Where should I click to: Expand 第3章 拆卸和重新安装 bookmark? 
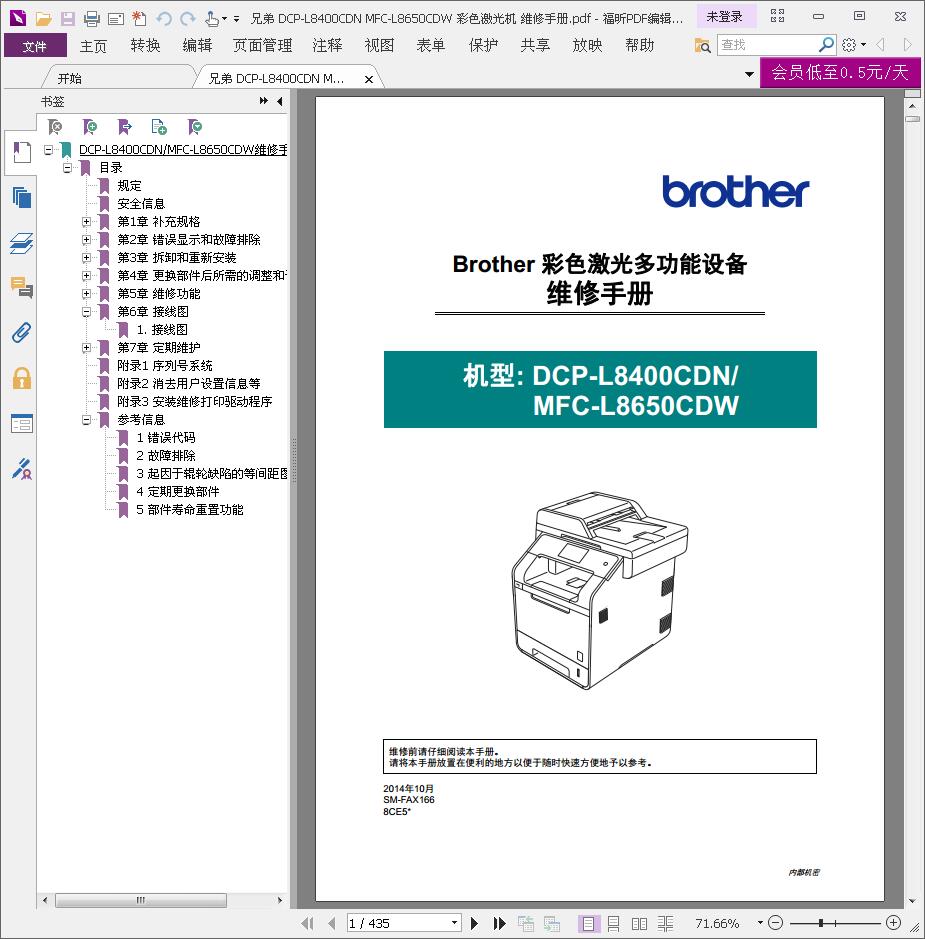click(x=86, y=258)
